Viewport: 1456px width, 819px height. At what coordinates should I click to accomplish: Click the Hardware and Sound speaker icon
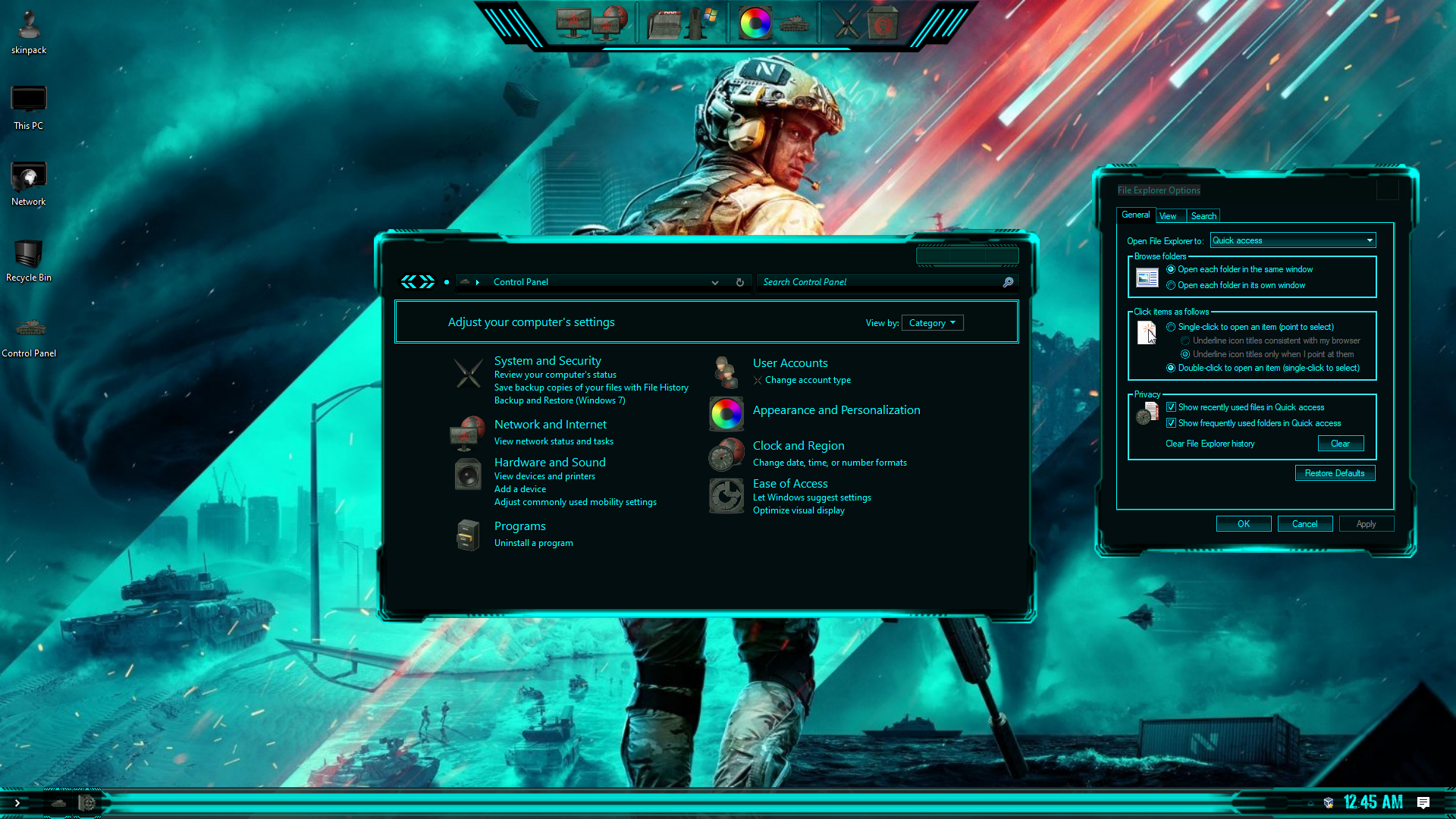[468, 475]
